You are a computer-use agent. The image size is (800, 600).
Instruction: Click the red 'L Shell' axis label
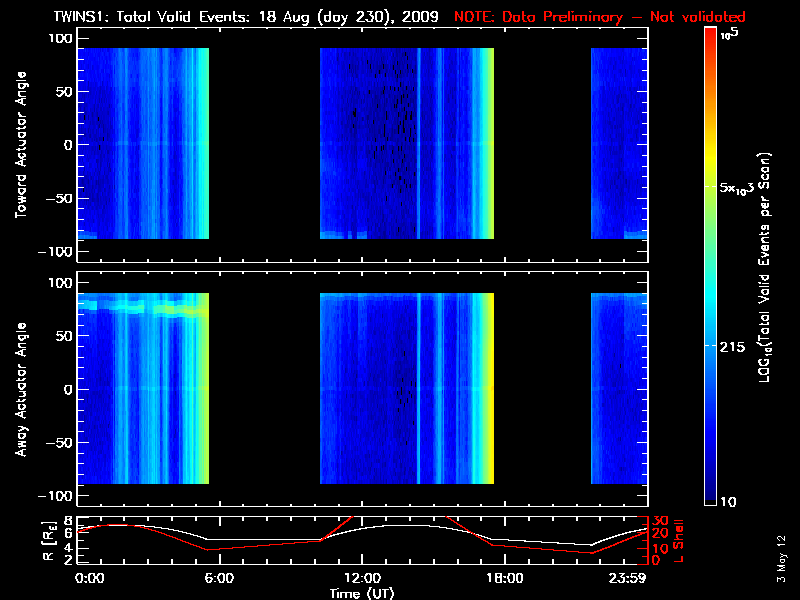678,541
